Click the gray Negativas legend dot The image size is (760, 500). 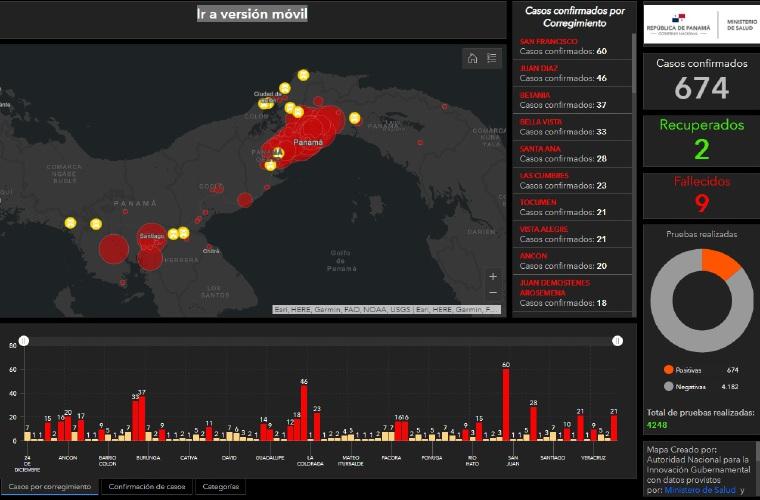point(668,386)
